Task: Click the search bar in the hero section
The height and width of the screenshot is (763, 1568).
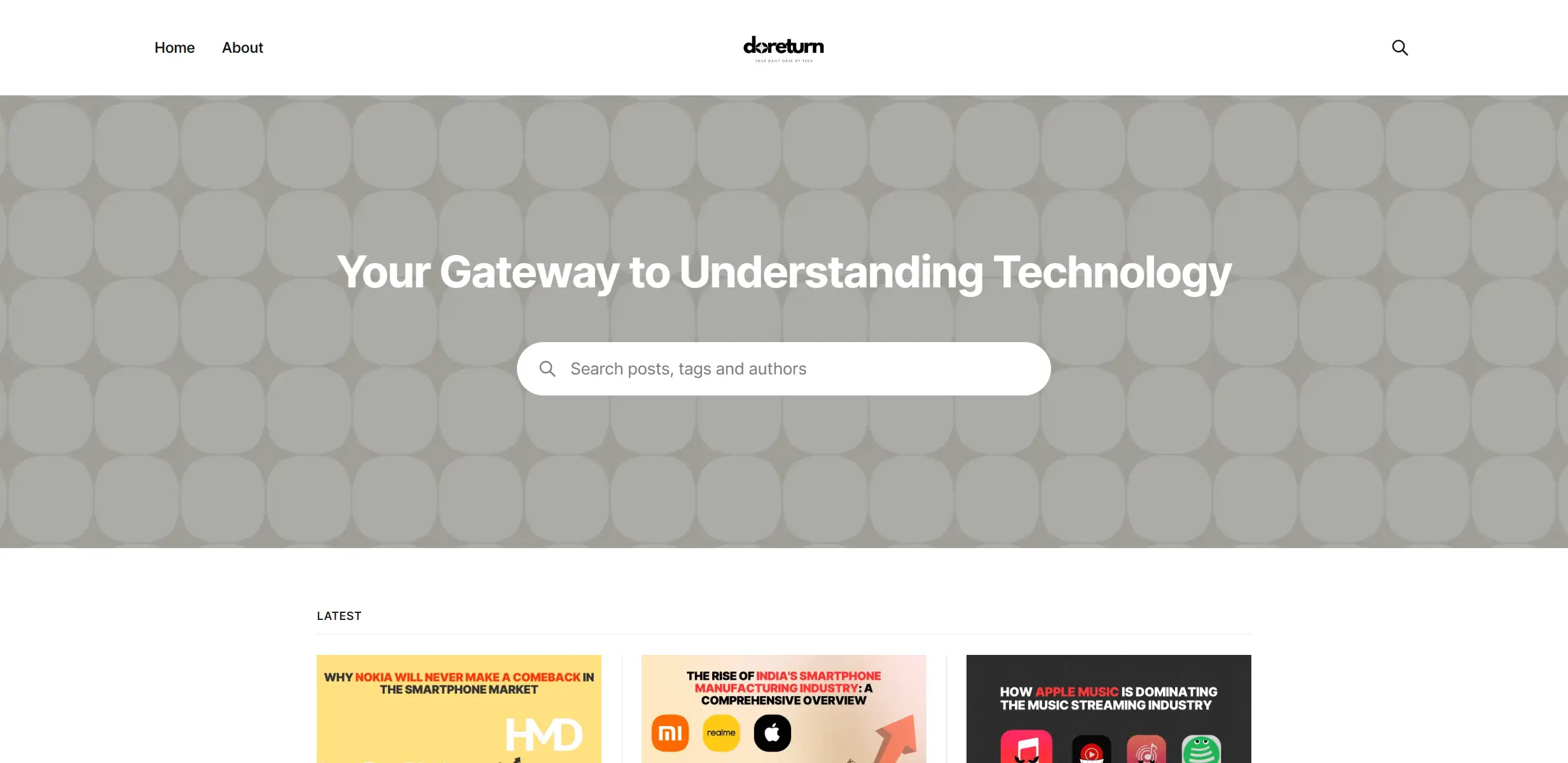Action: click(784, 368)
